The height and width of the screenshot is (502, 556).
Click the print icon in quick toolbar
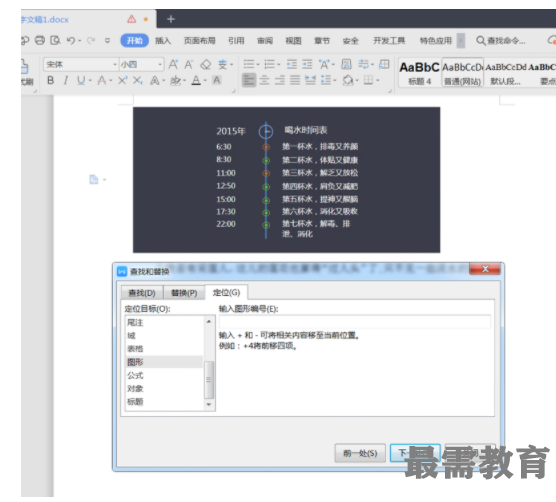click(x=40, y=40)
